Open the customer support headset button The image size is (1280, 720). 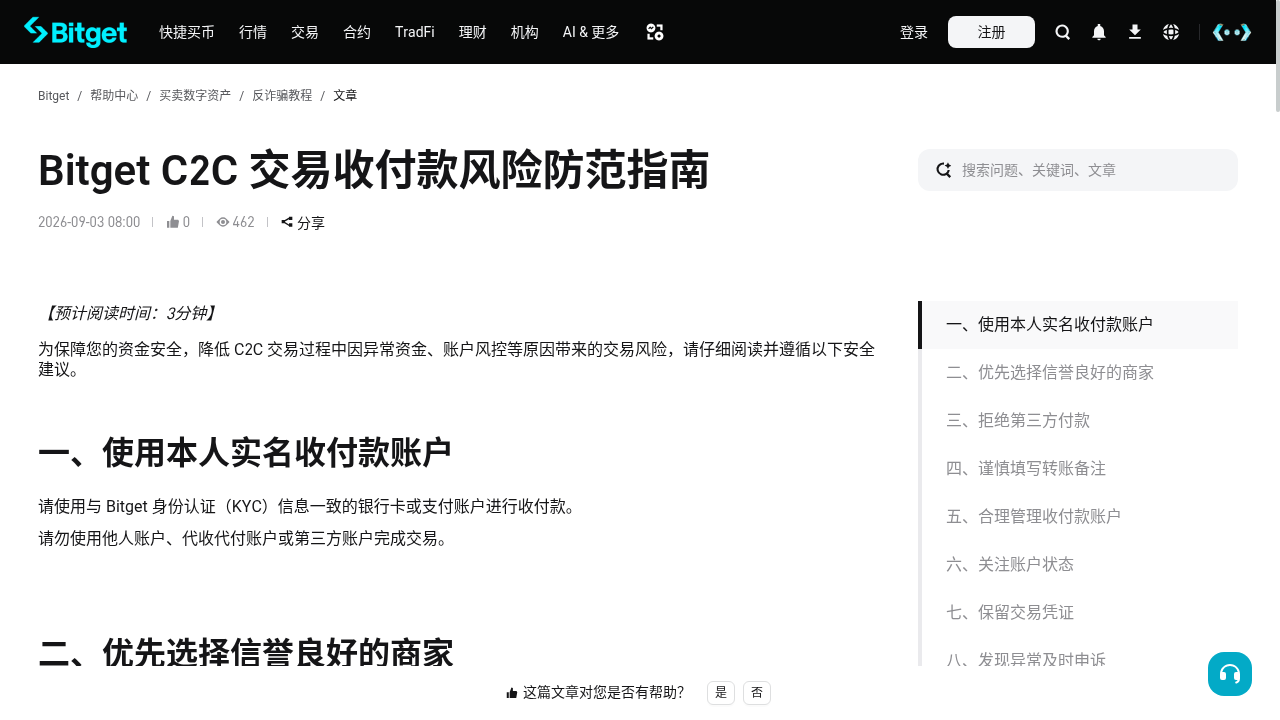(1230, 674)
